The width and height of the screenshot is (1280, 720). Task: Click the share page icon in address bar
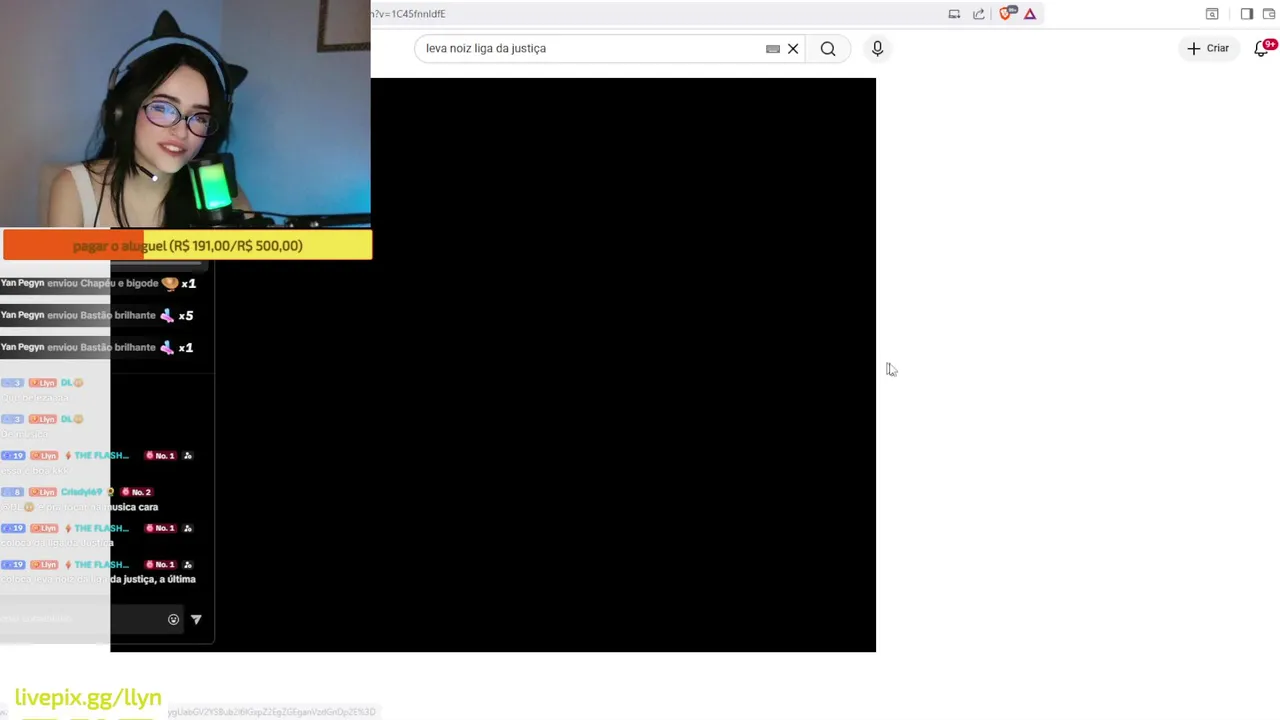pos(979,14)
